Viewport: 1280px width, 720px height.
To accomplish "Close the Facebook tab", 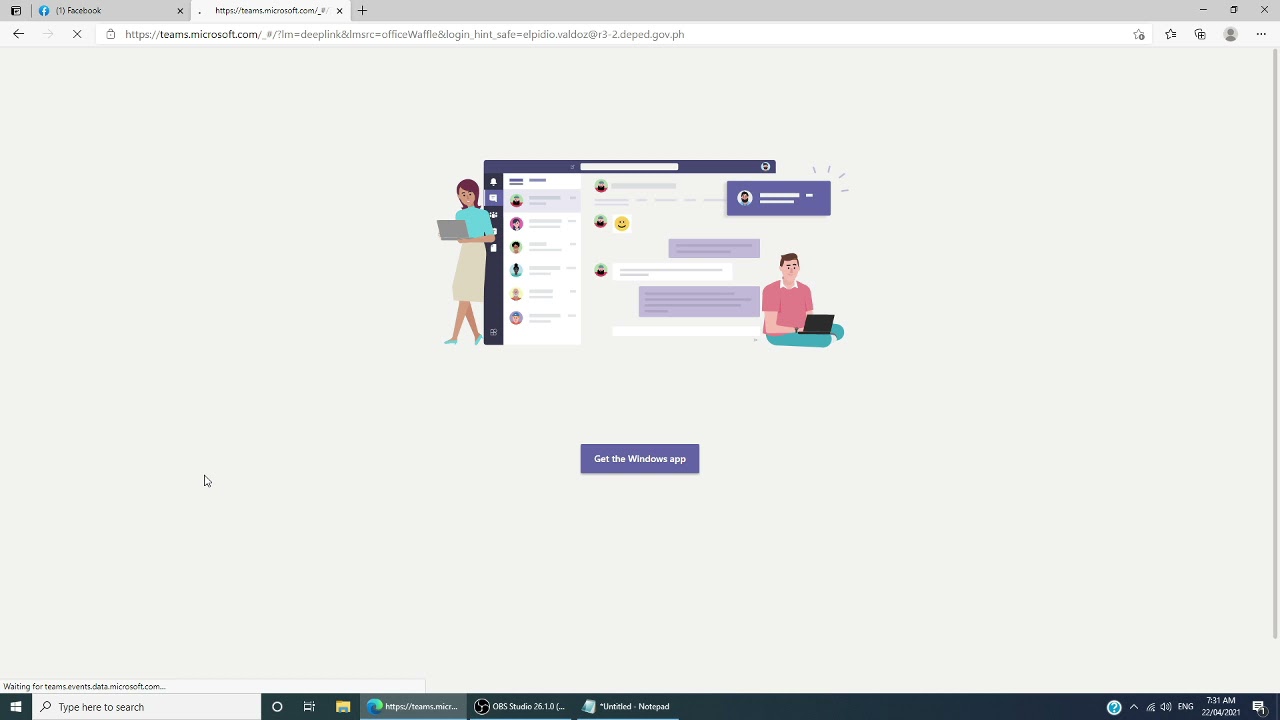I will (x=180, y=11).
